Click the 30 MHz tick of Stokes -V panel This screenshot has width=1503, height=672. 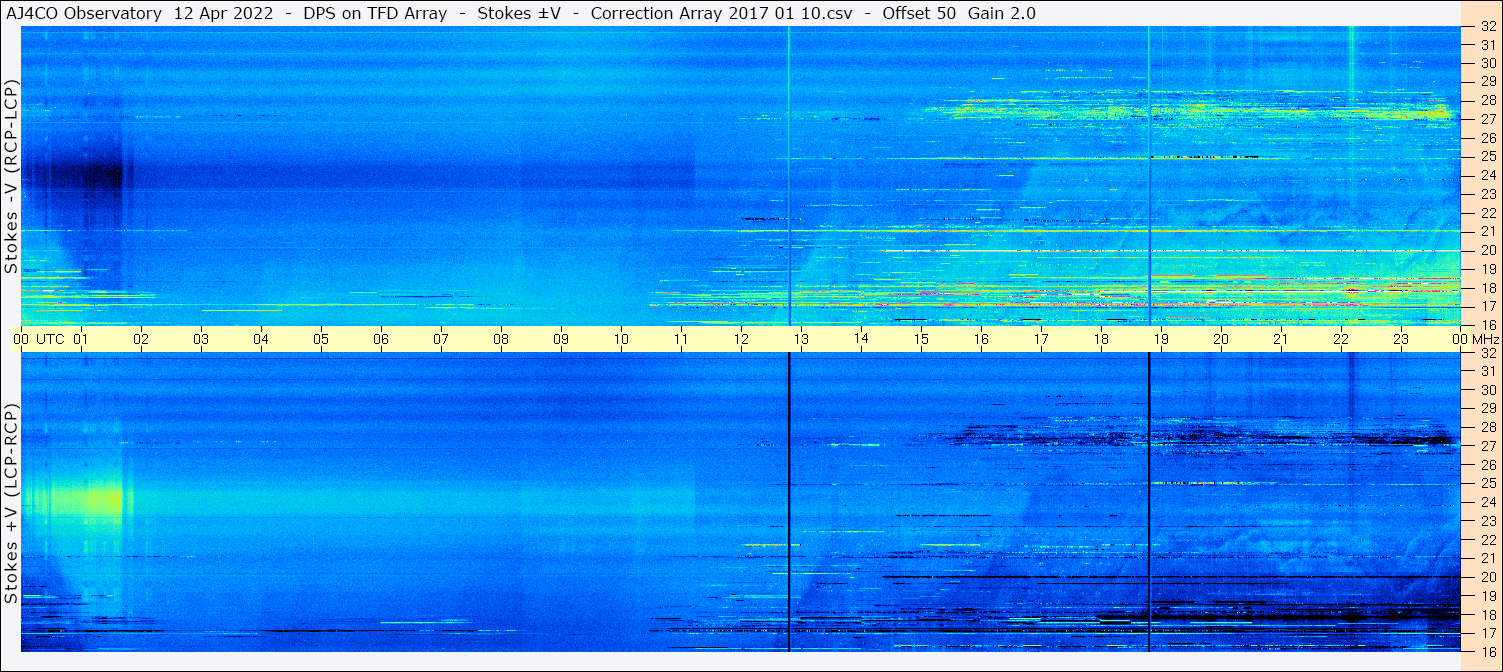pos(1487,63)
